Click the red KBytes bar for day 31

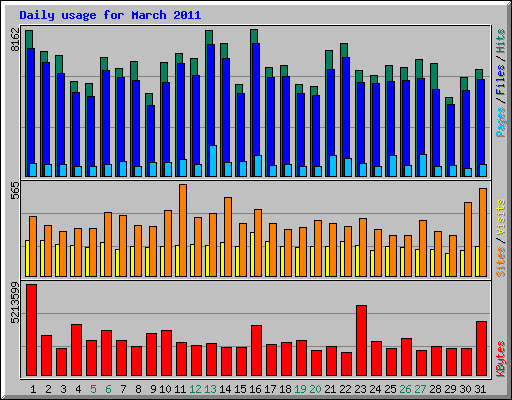(482, 348)
